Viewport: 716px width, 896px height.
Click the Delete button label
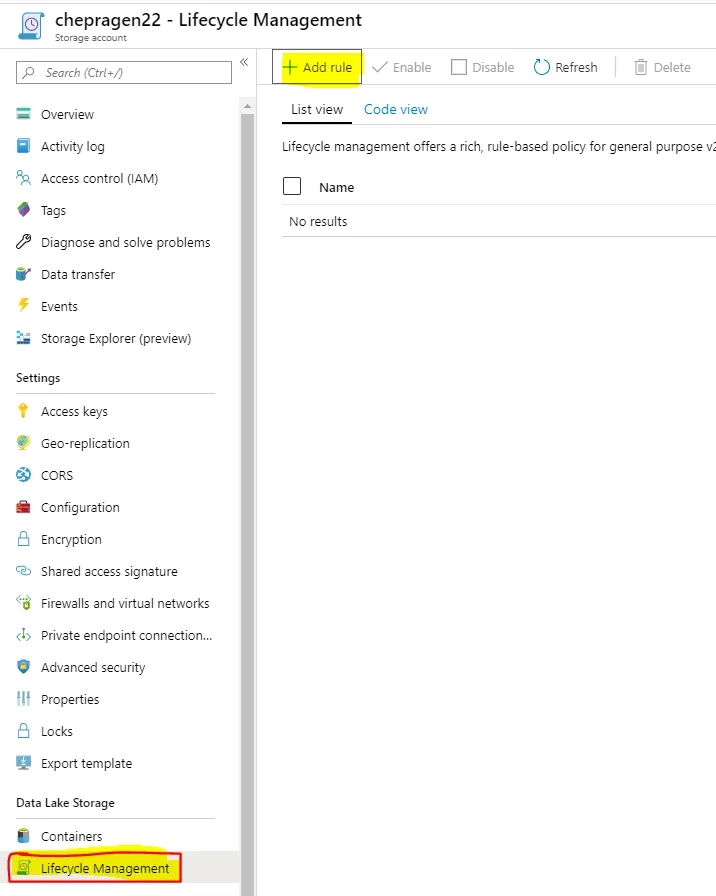pyautogui.click(x=672, y=67)
